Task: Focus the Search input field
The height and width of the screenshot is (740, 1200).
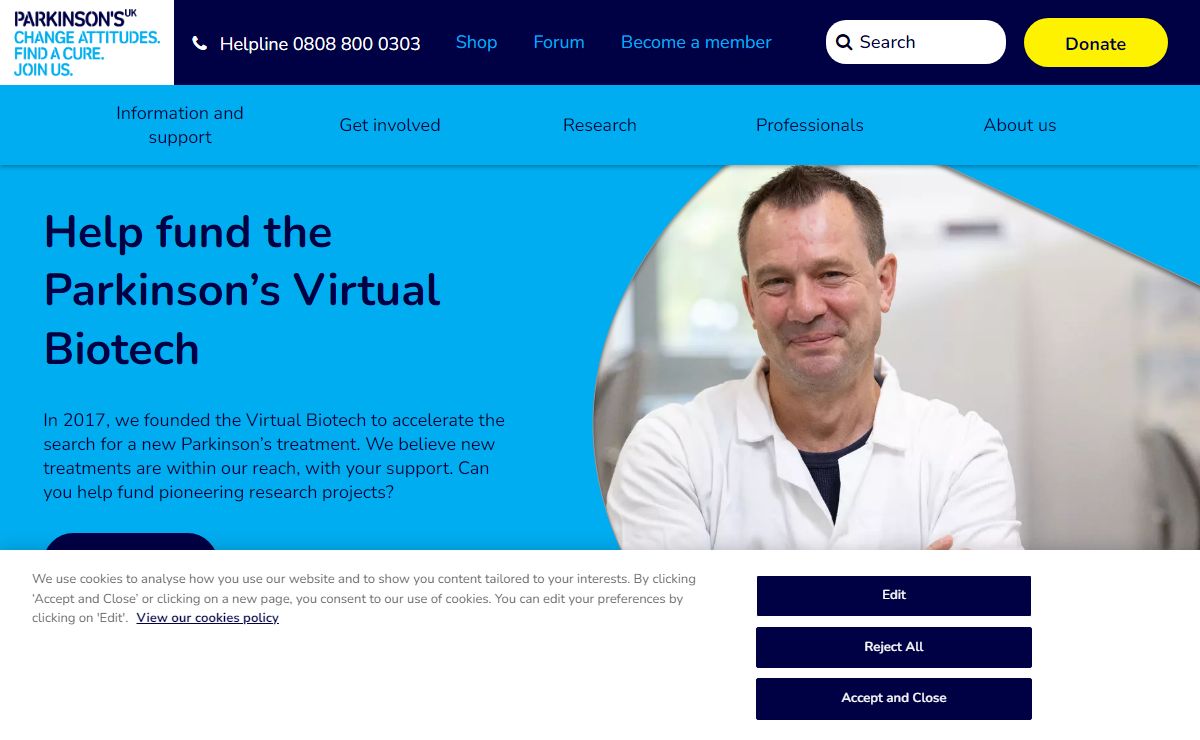Action: tap(916, 42)
